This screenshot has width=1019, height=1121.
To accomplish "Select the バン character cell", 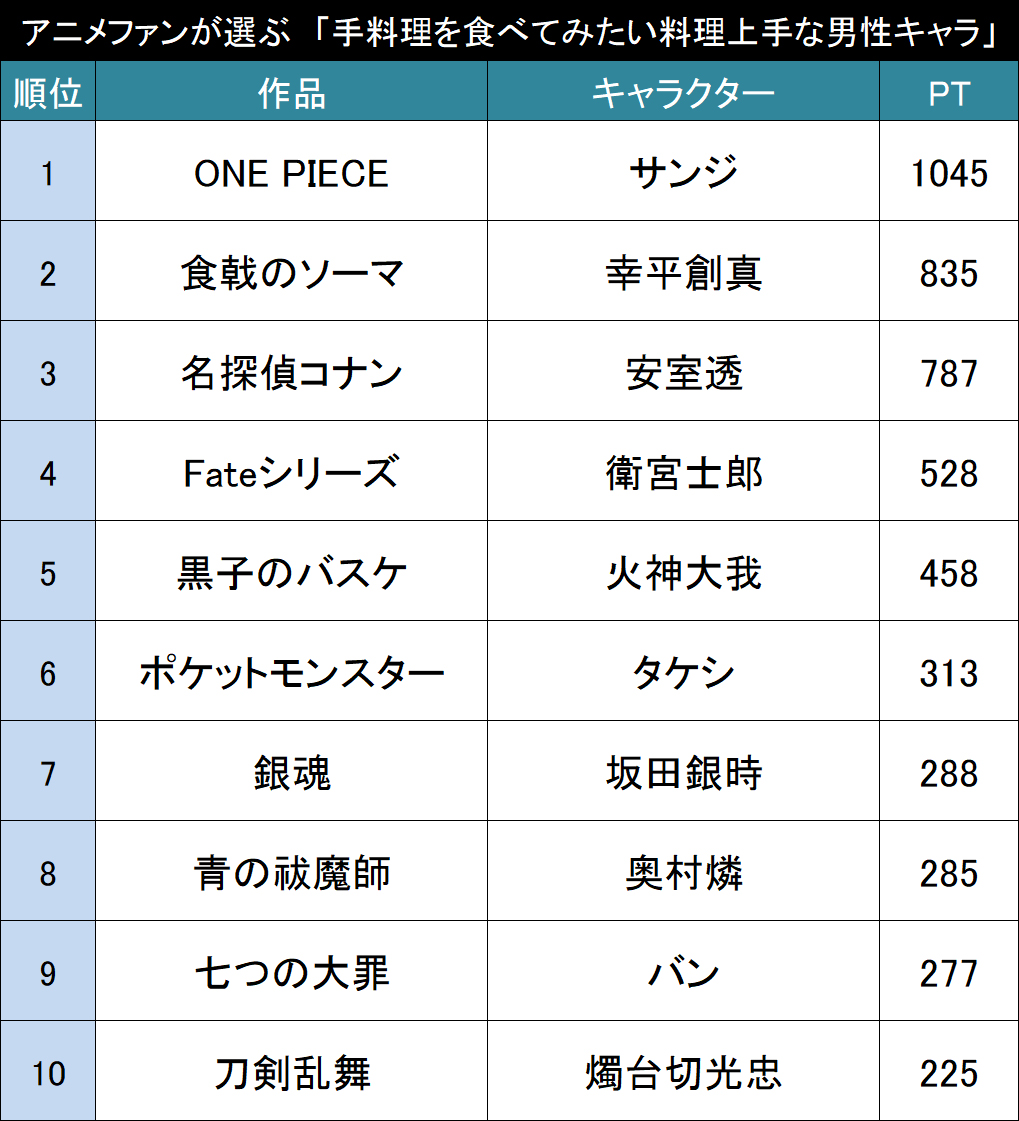I will pos(684,972).
